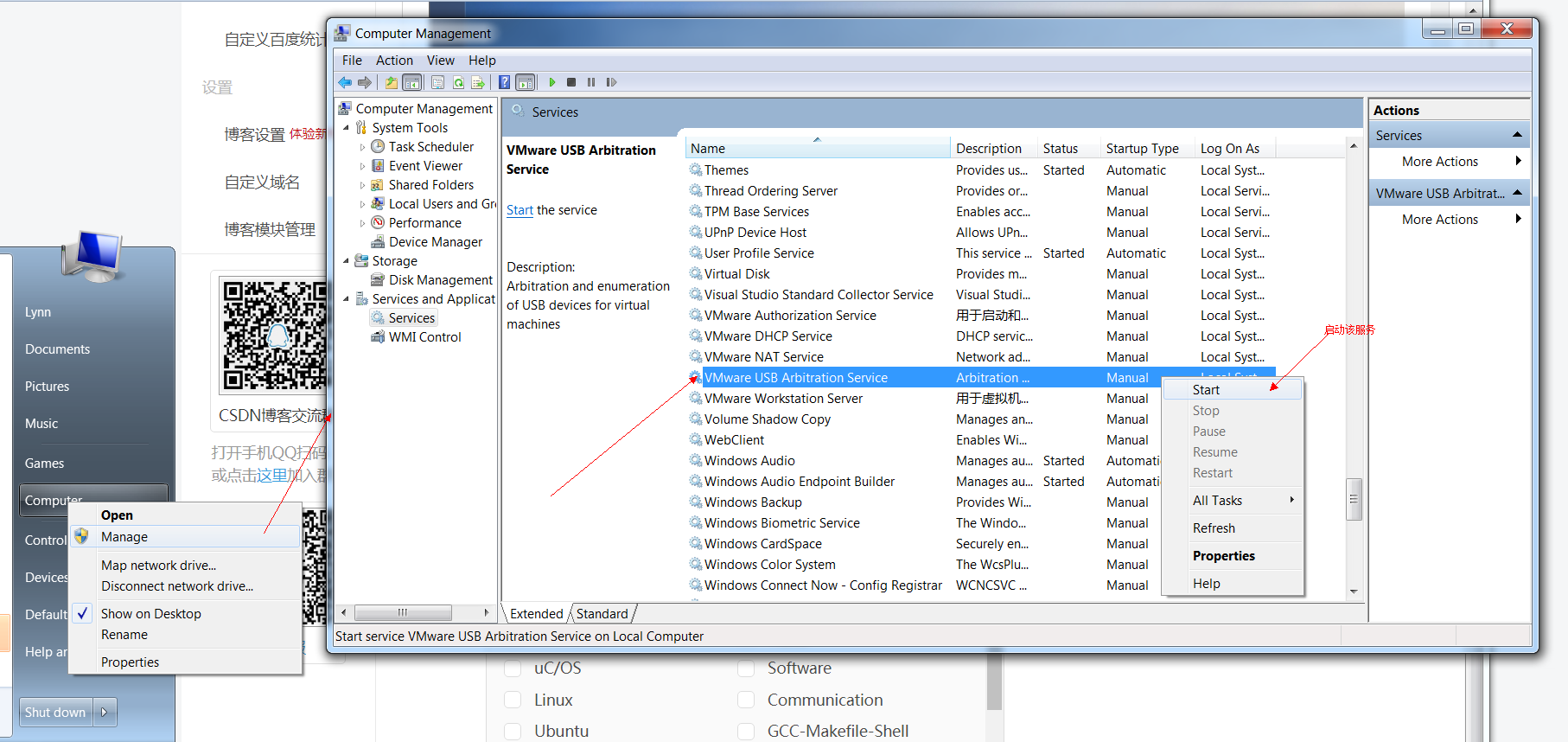Viewport: 1568px width, 742px height.
Task: Choose Start in the service context menu
Action: tap(1233, 390)
